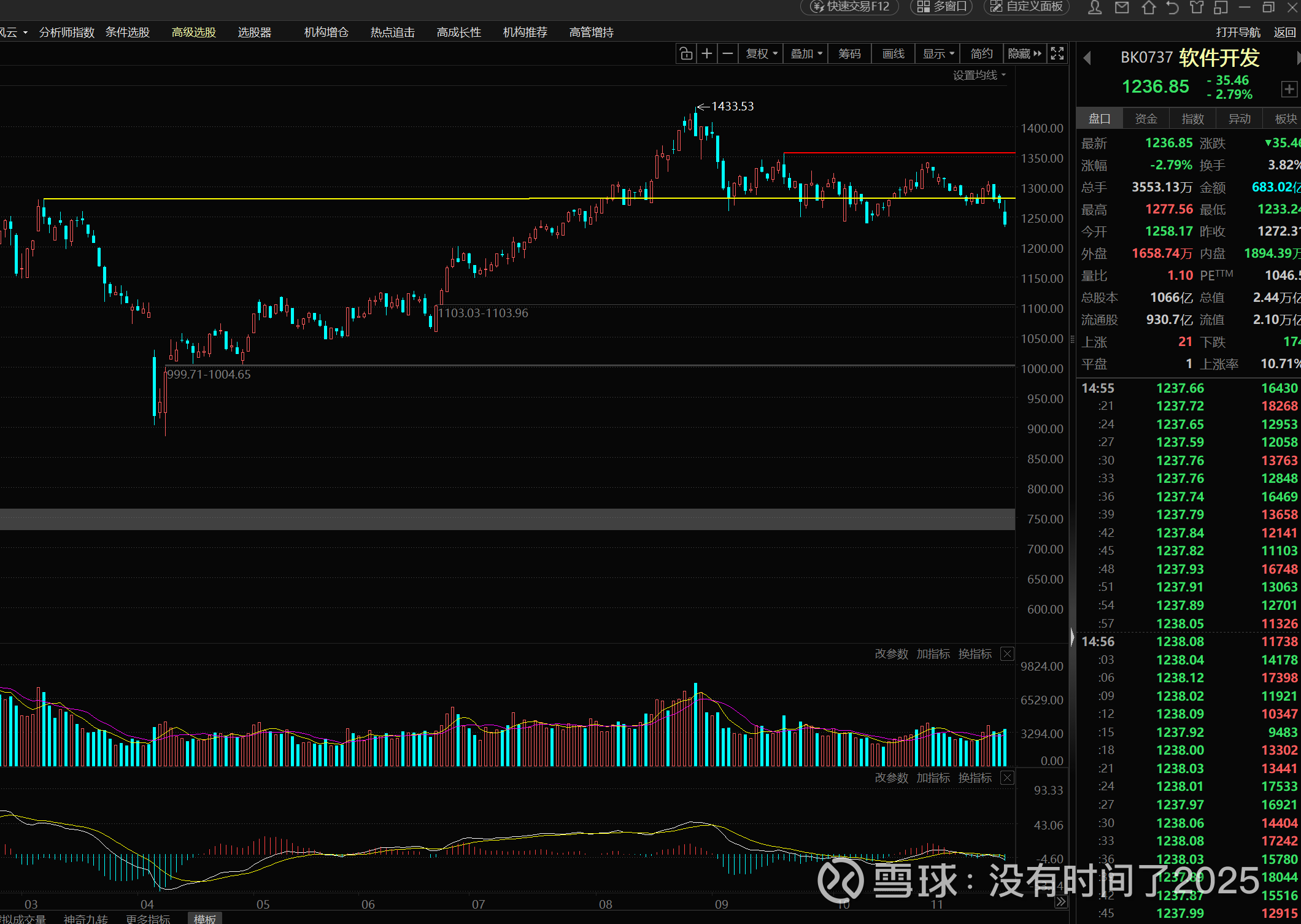Add 软件开发 to watchlist plus icon
This screenshot has width=1301, height=924.
1289,90
